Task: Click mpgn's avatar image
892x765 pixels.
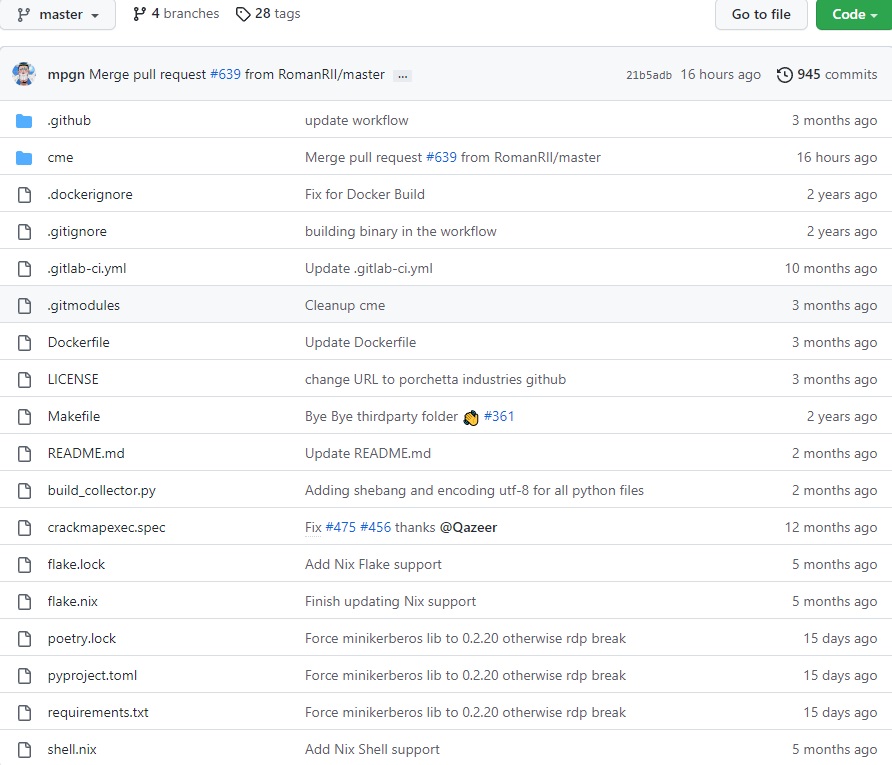Action: [x=24, y=74]
